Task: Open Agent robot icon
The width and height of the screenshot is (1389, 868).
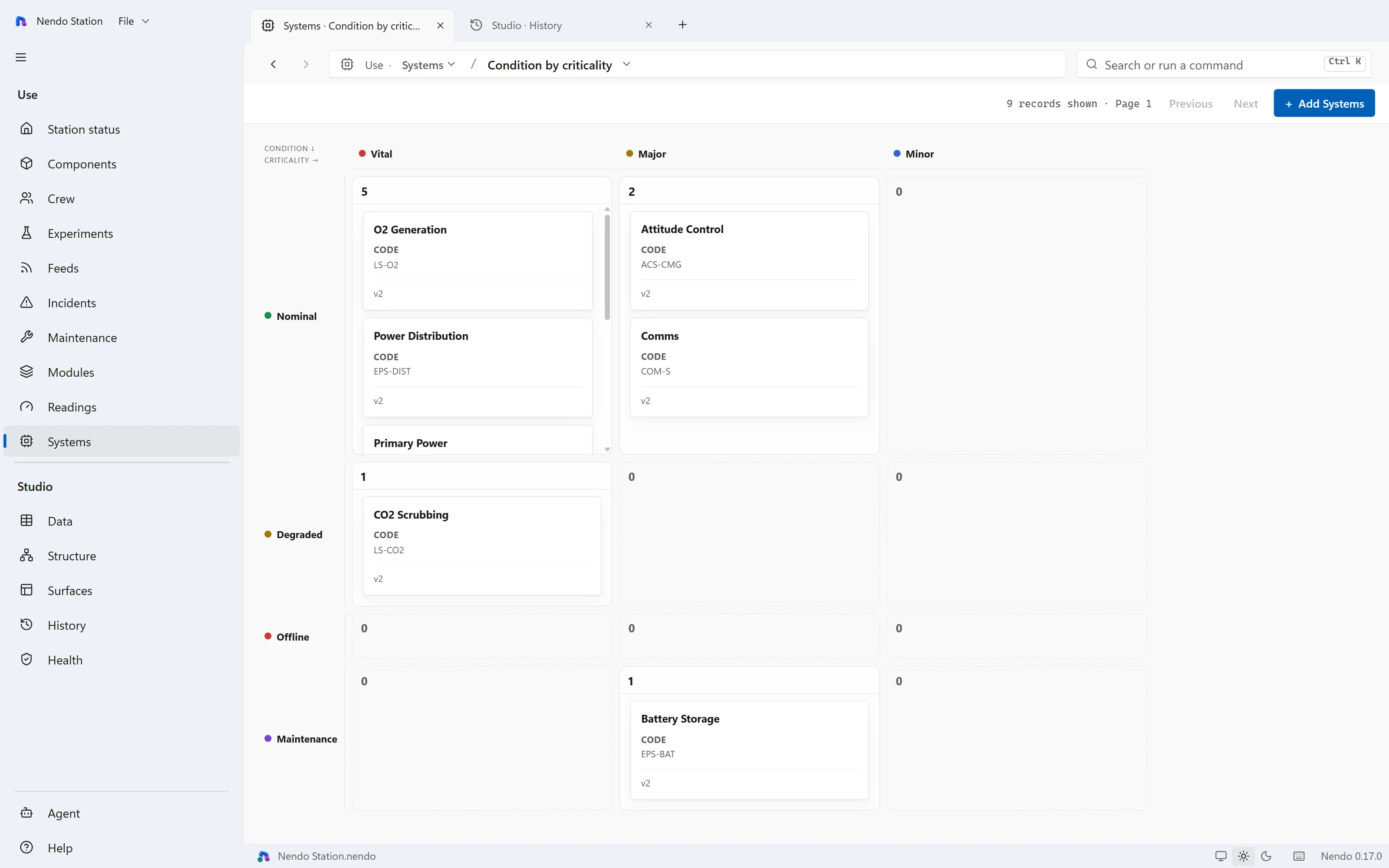Action: click(x=26, y=813)
